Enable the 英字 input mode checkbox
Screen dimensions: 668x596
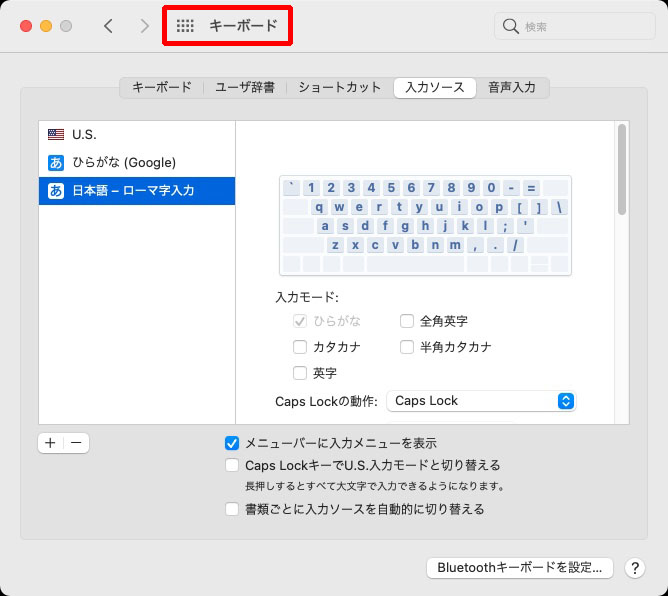click(x=300, y=373)
